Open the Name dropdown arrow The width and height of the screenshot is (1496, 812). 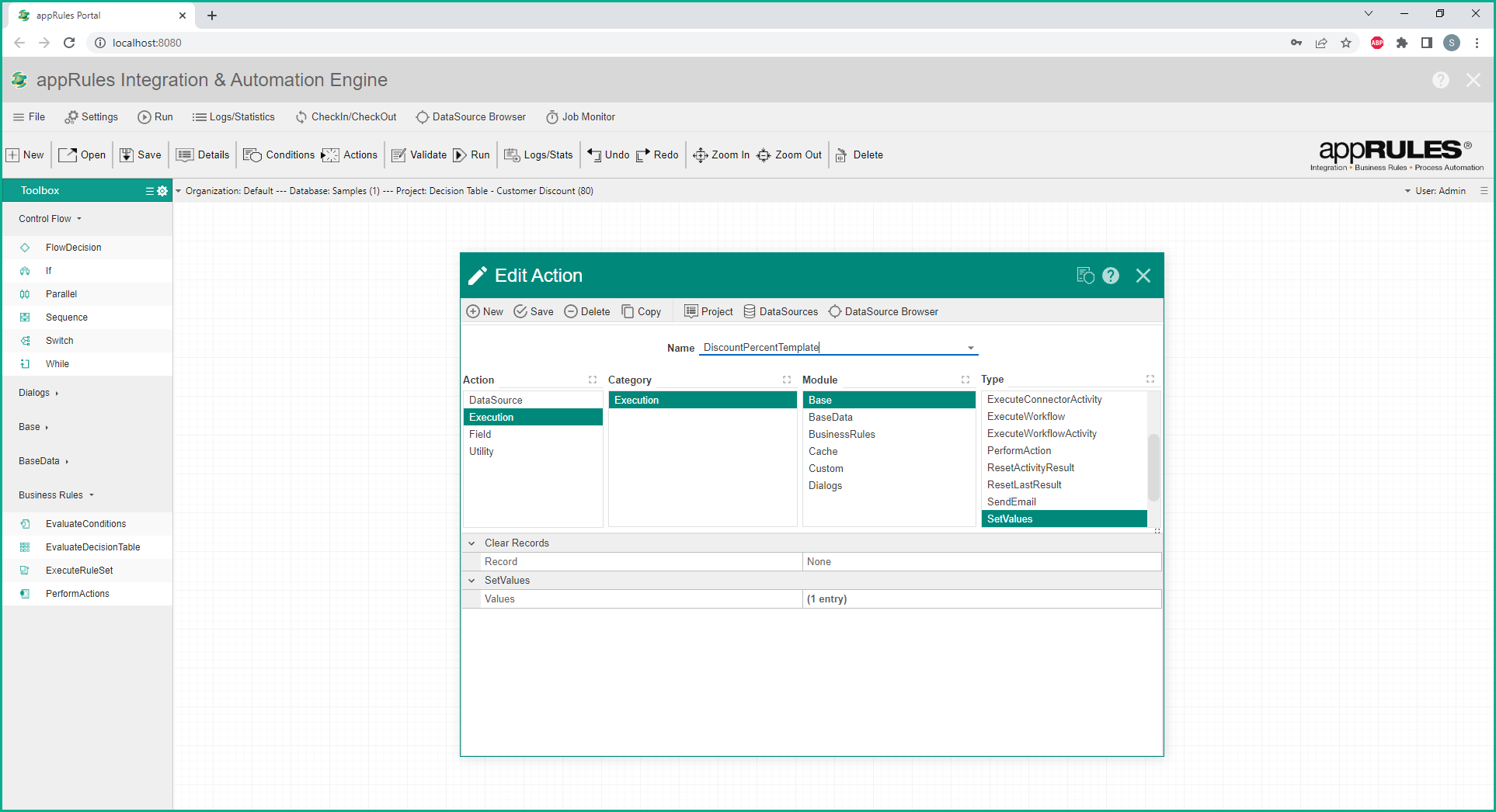(x=971, y=348)
